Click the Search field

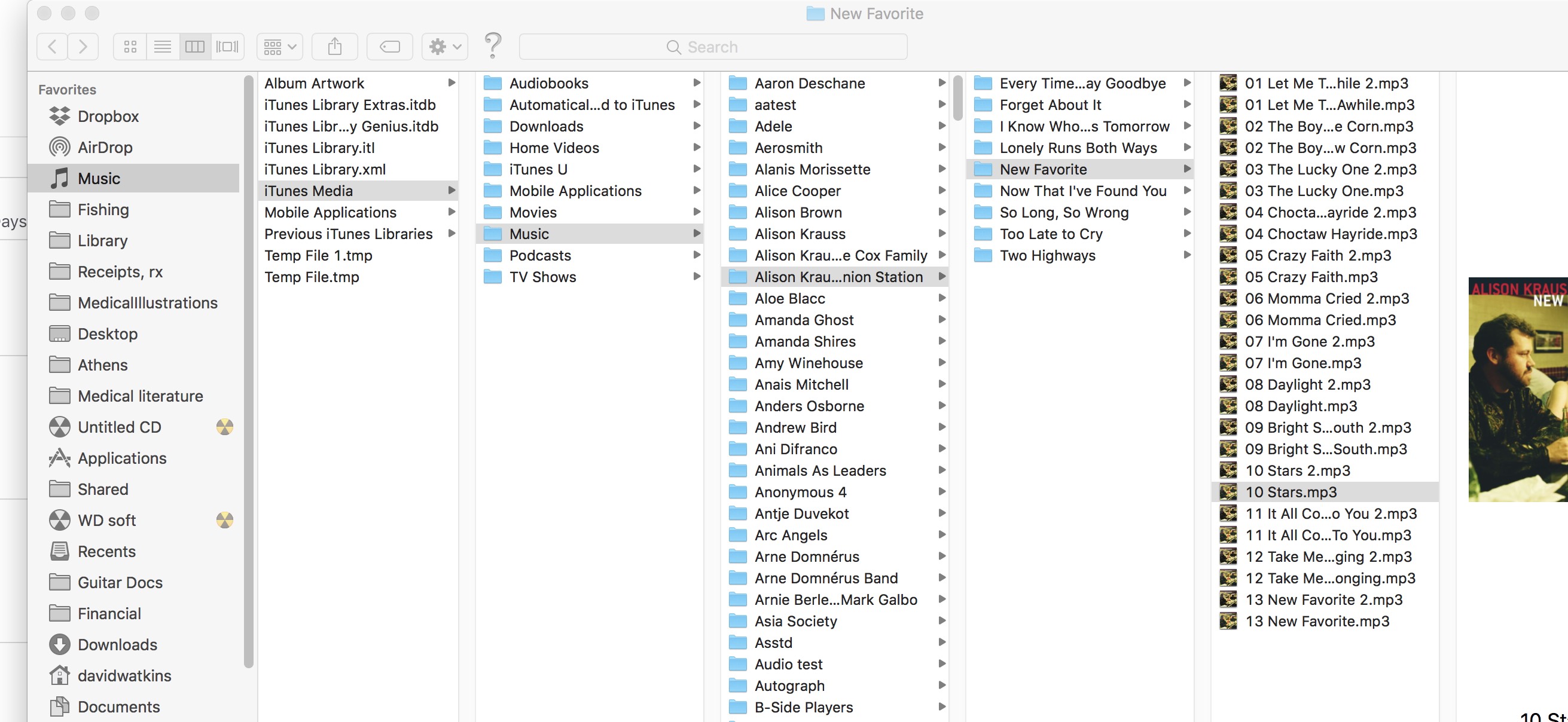[713, 47]
